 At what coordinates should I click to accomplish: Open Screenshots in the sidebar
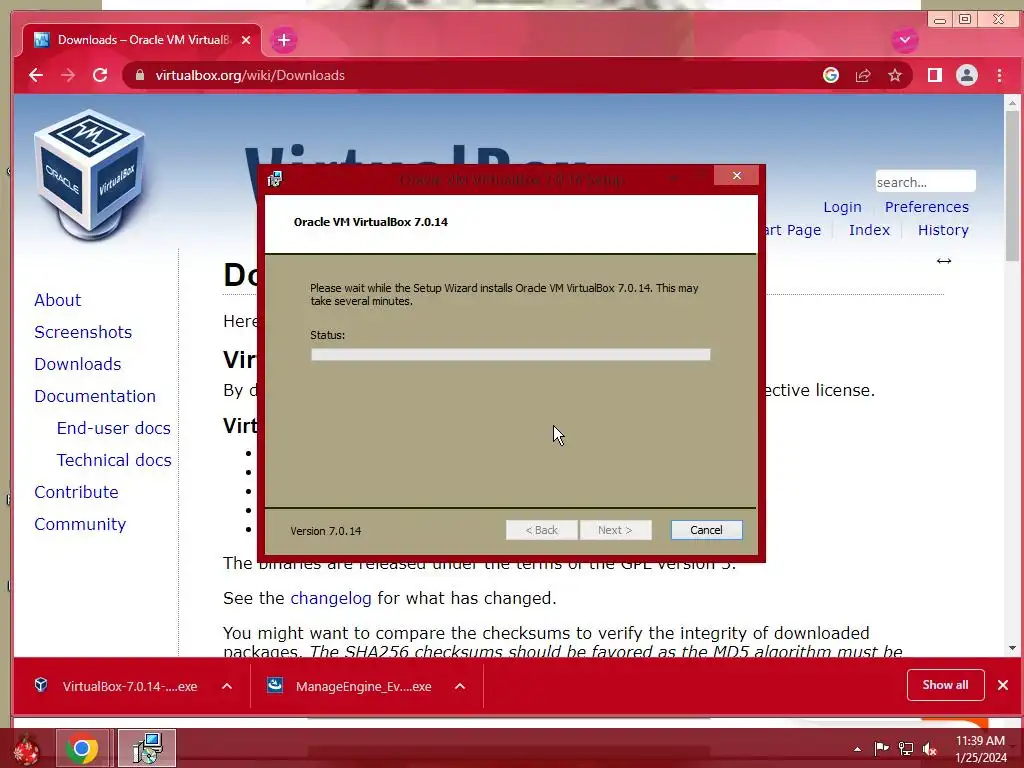[x=83, y=332]
